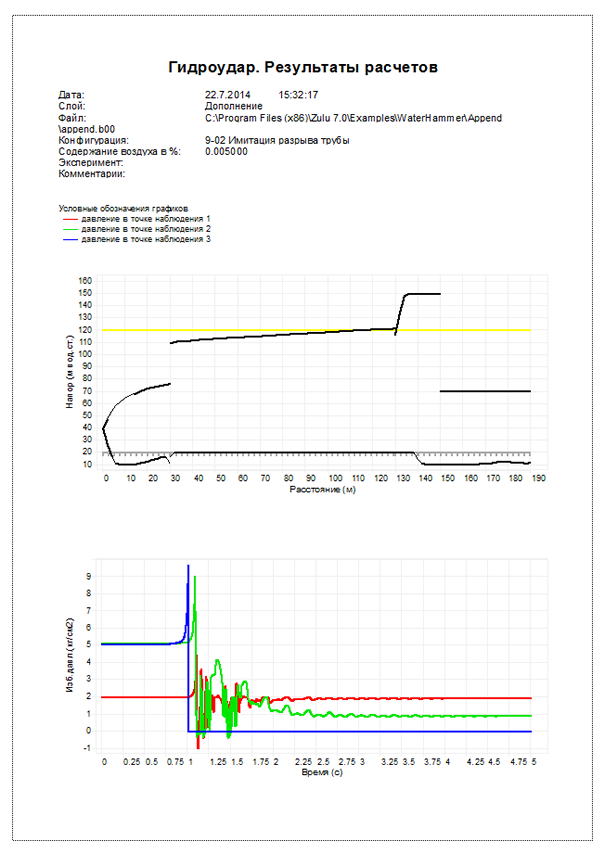Viewport: 605px width, 854px height.
Task: Click the air content value 0.005000
Action: click(x=226, y=152)
